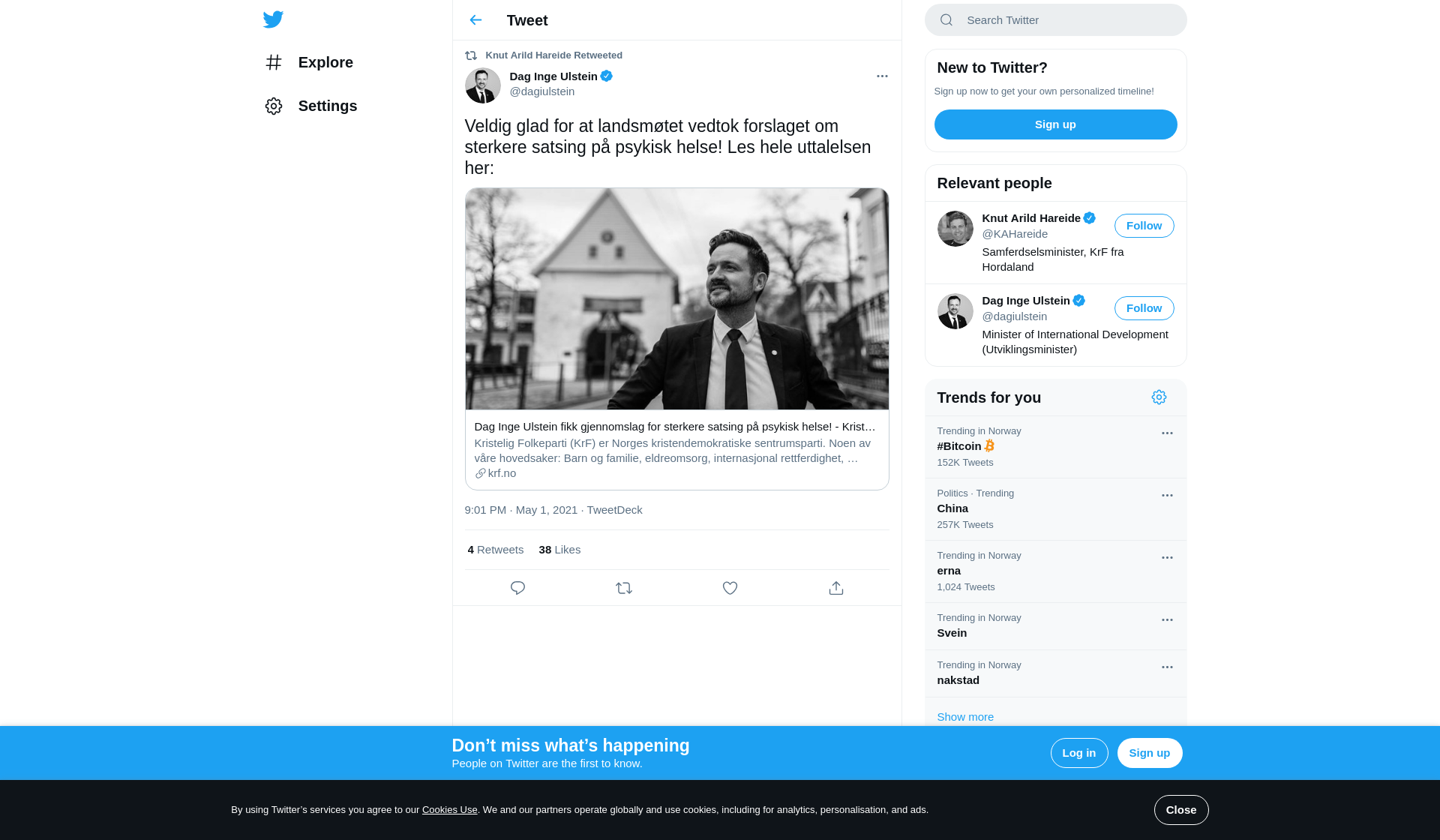The height and width of the screenshot is (840, 1440).
Task: Open the tweet's more options menu
Action: (x=882, y=76)
